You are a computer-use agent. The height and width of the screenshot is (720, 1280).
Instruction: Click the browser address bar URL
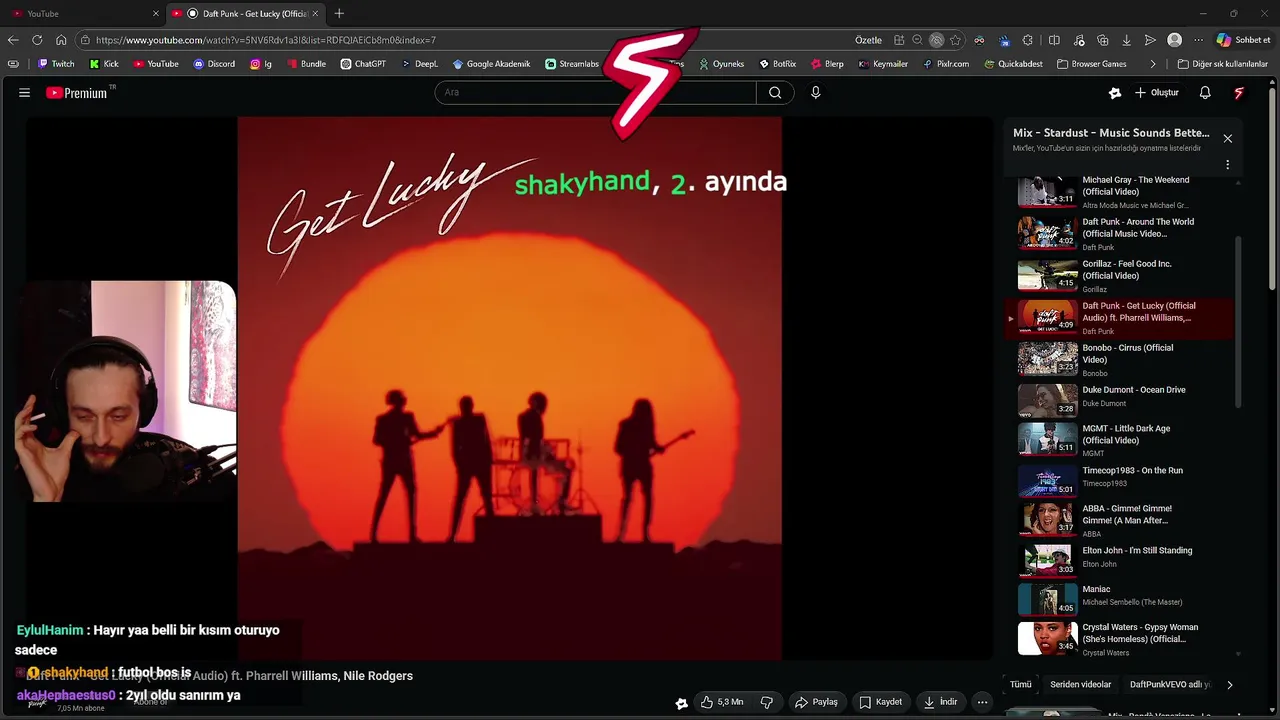(x=265, y=40)
